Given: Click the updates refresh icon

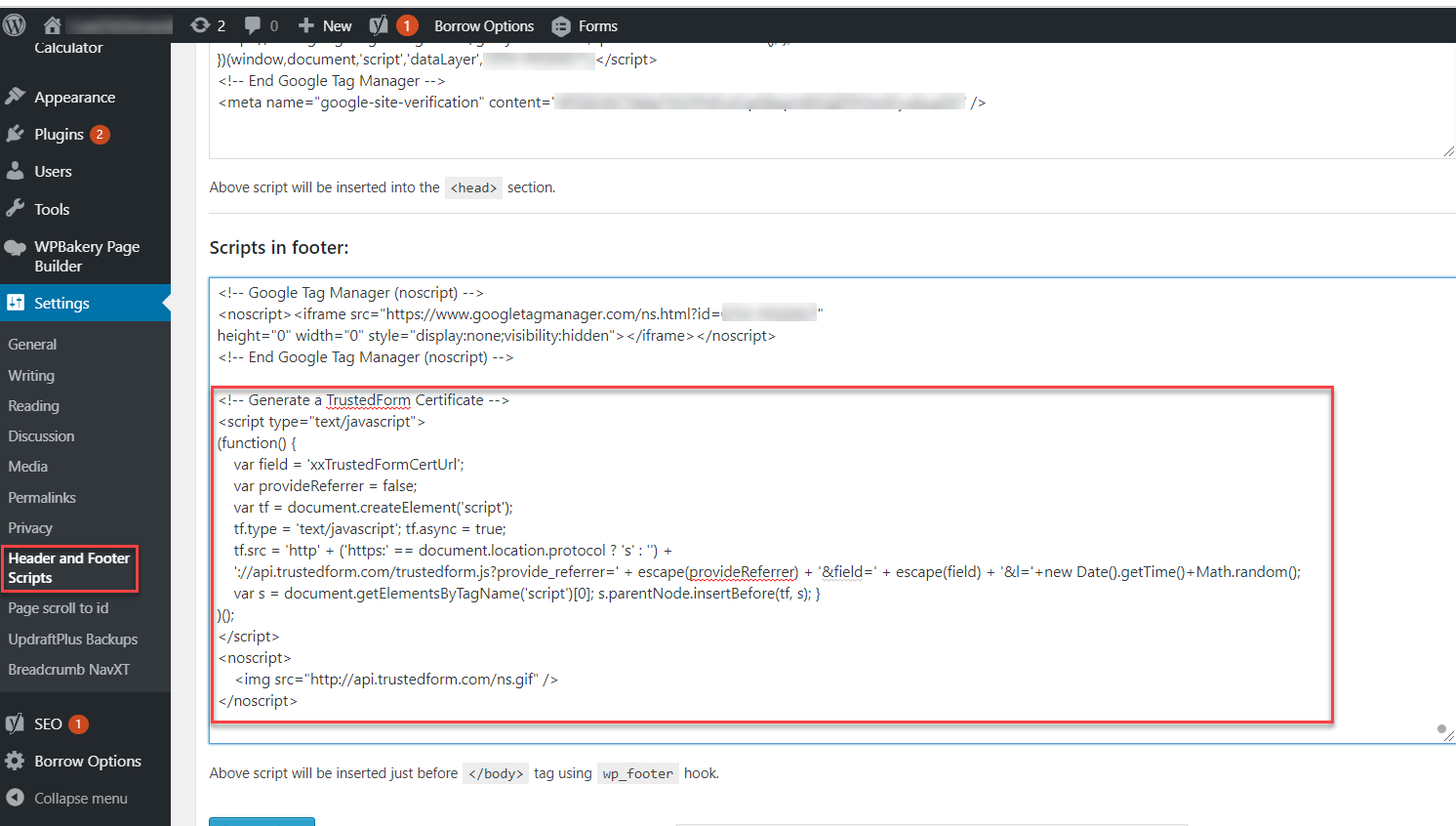Looking at the screenshot, I should pos(200,25).
